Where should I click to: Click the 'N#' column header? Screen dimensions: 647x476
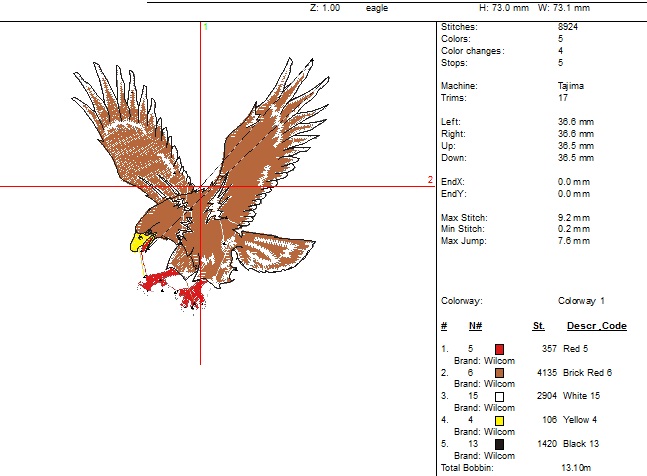pos(475,326)
